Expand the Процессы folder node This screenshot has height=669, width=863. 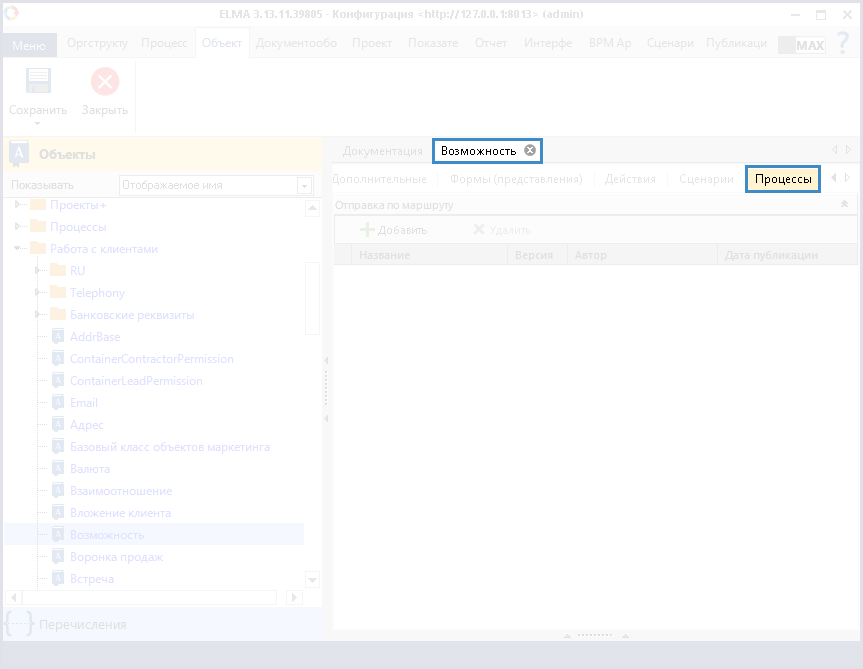[18, 227]
